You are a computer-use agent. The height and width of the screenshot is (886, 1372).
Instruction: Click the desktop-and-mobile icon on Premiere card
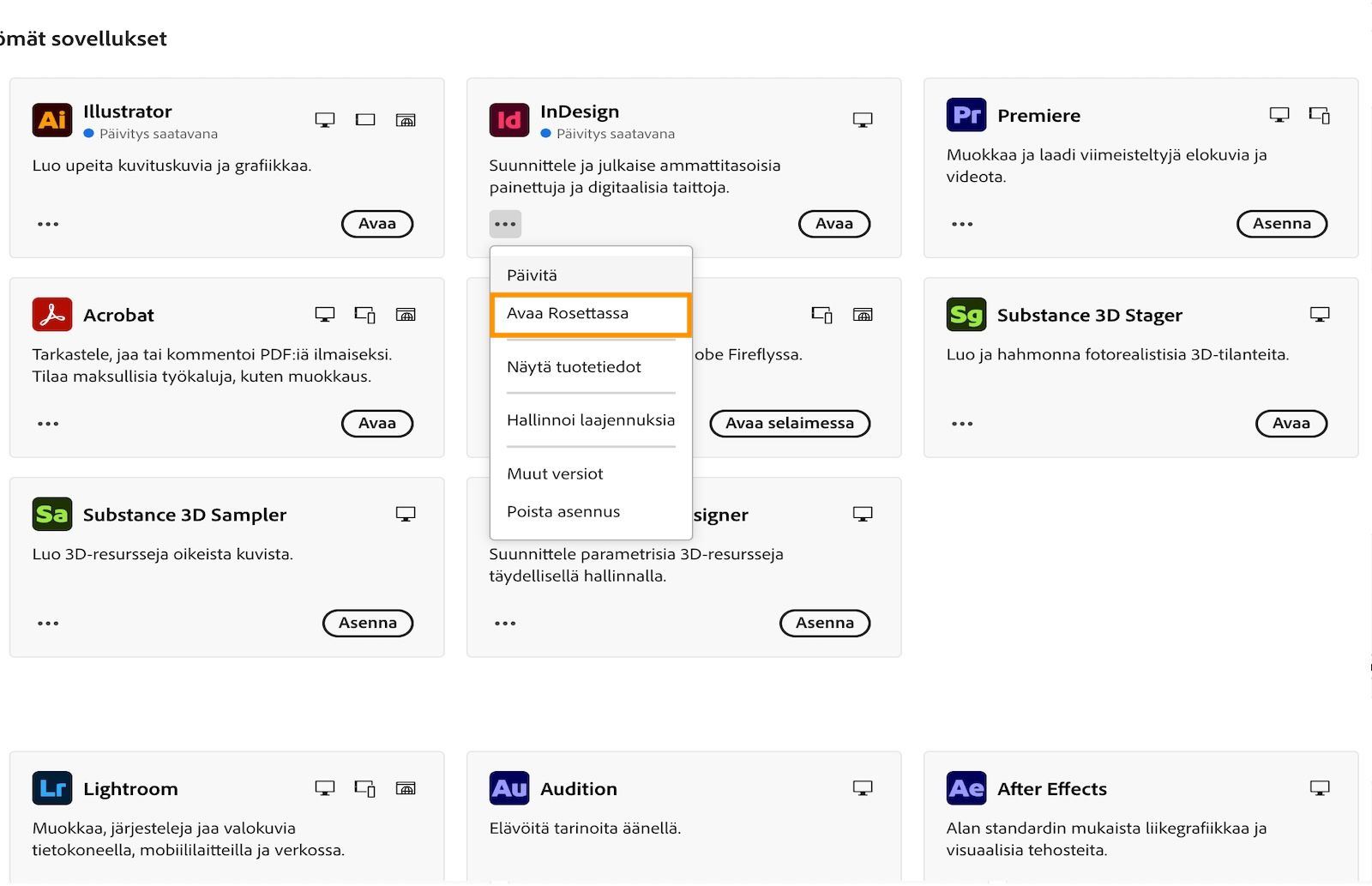[1320, 115]
